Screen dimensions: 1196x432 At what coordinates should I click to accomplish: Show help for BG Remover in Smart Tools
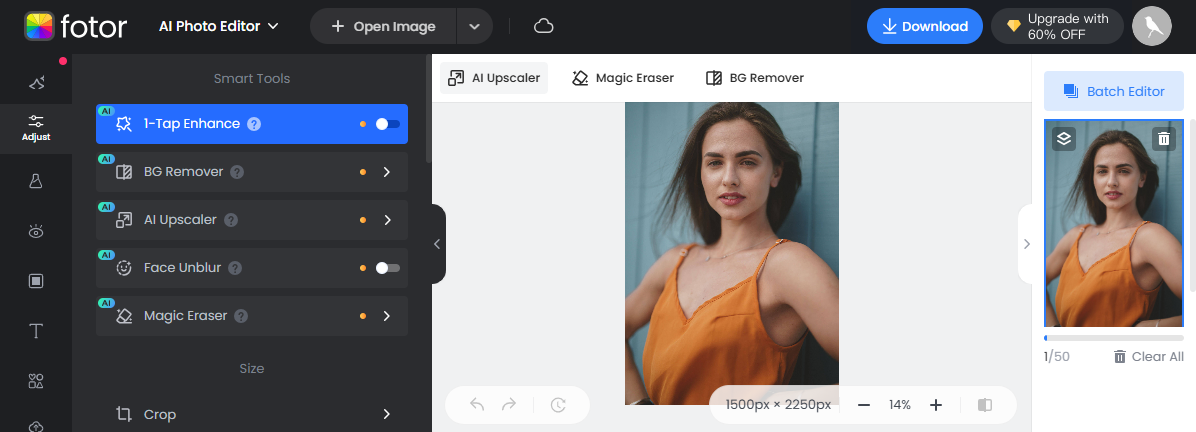pos(237,172)
